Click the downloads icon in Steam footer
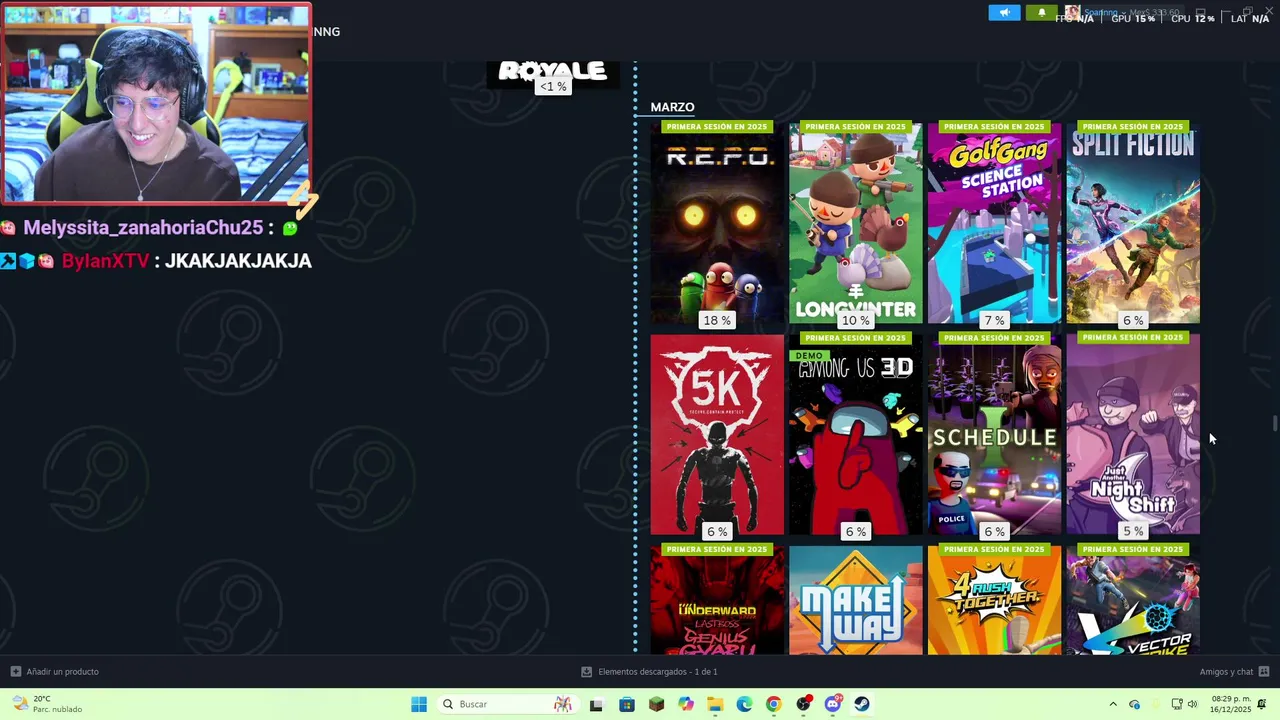The image size is (1280, 720). (587, 672)
